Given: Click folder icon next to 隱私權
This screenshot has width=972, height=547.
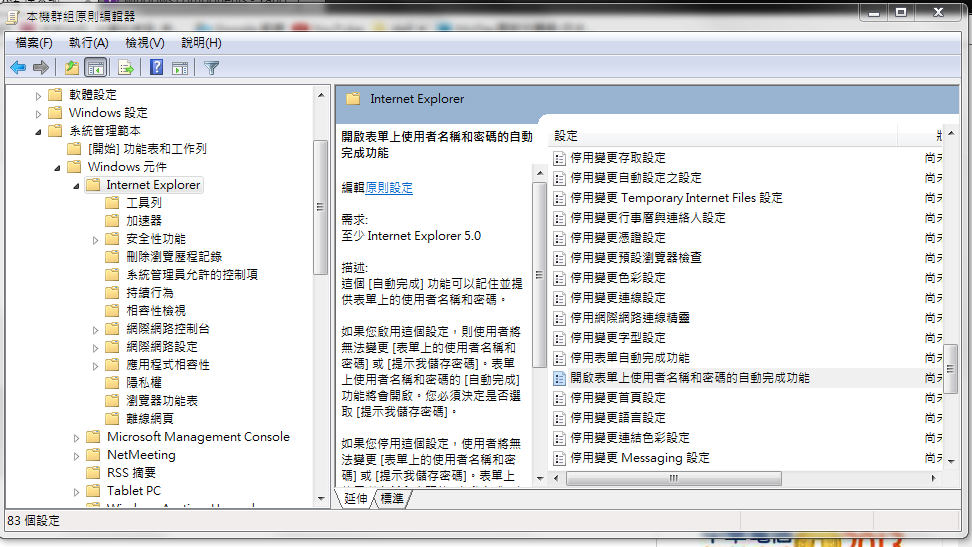Looking at the screenshot, I should 112,382.
